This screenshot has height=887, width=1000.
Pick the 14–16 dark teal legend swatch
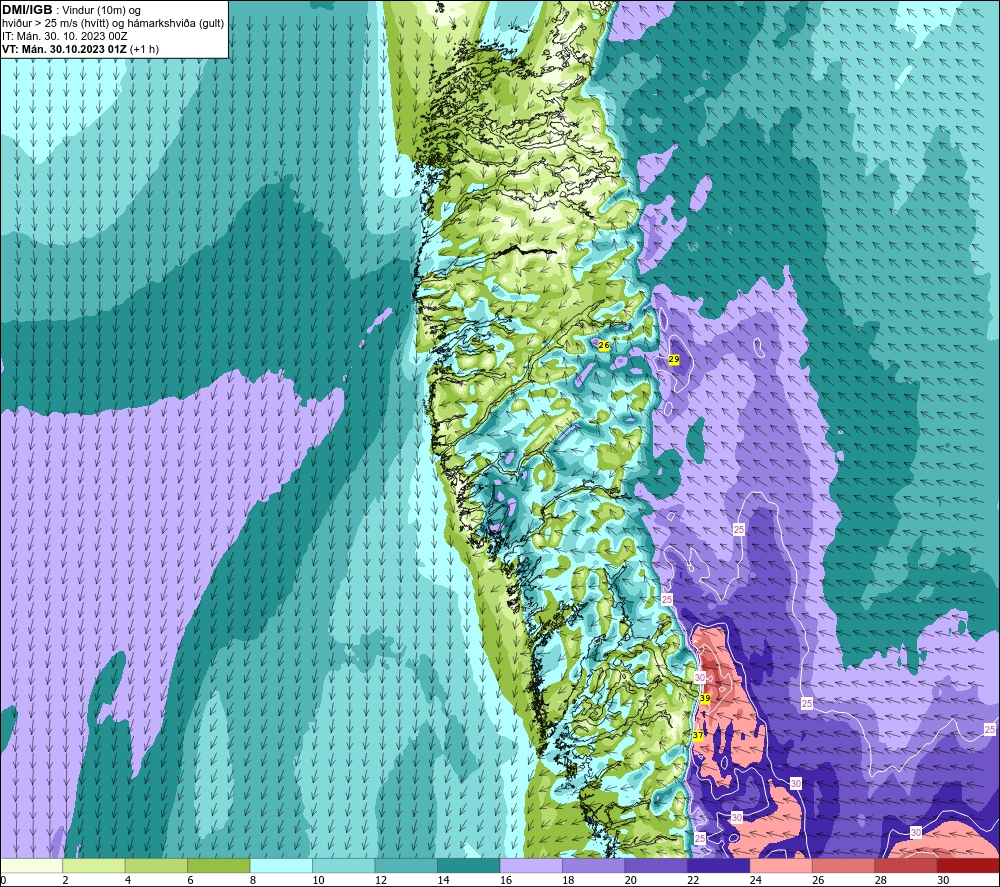pos(469,865)
